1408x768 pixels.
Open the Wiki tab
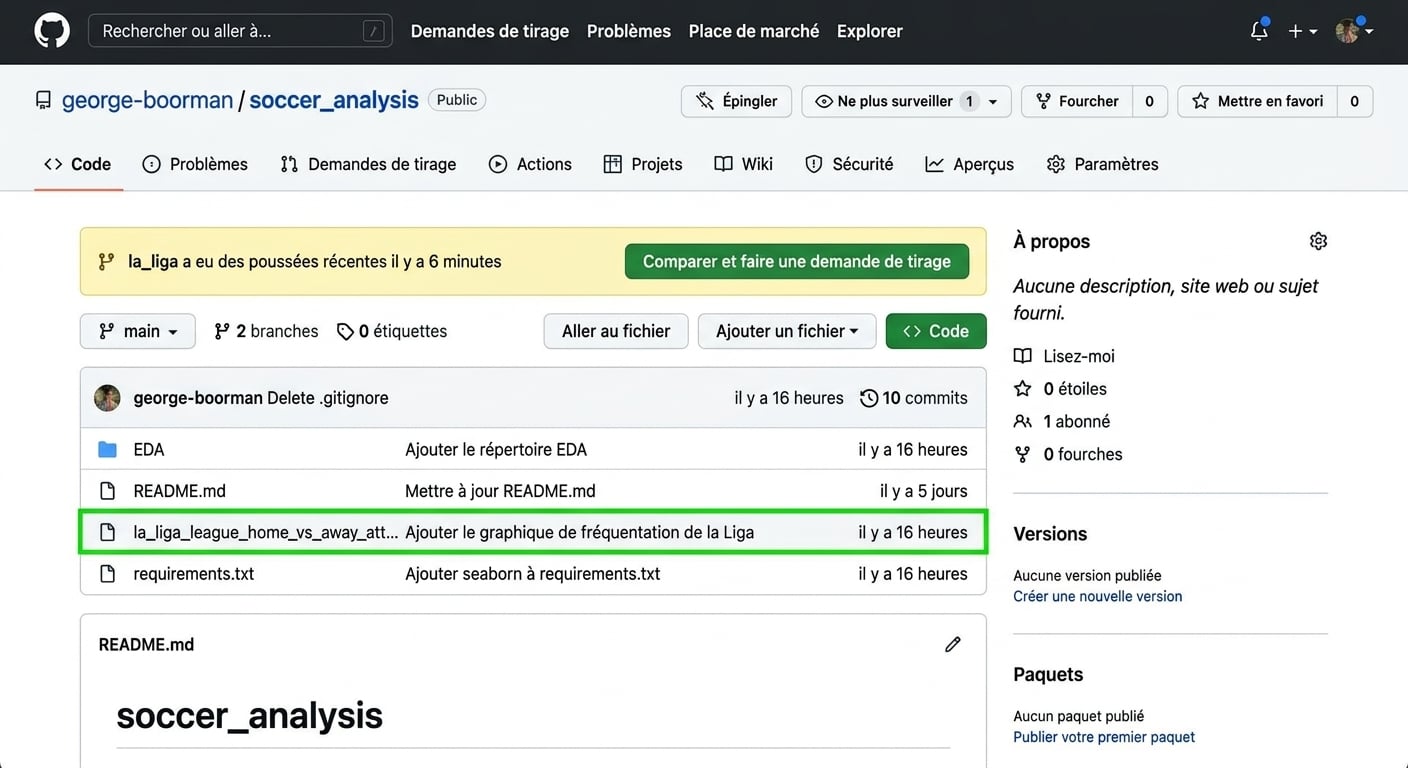(x=744, y=164)
